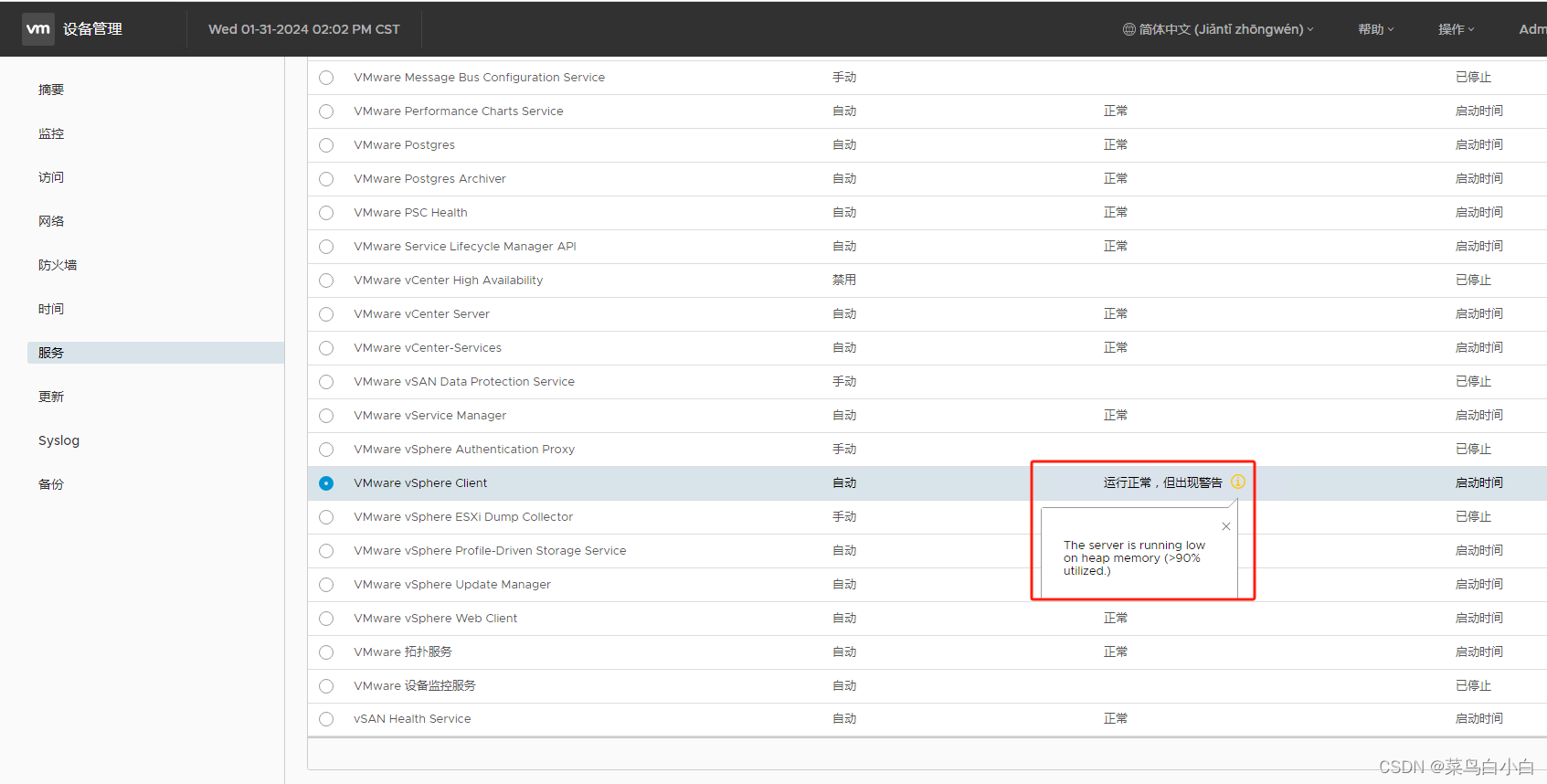Select VMware Performance Charts Service radio button
Viewport: 1547px width, 784px height.
(326, 111)
